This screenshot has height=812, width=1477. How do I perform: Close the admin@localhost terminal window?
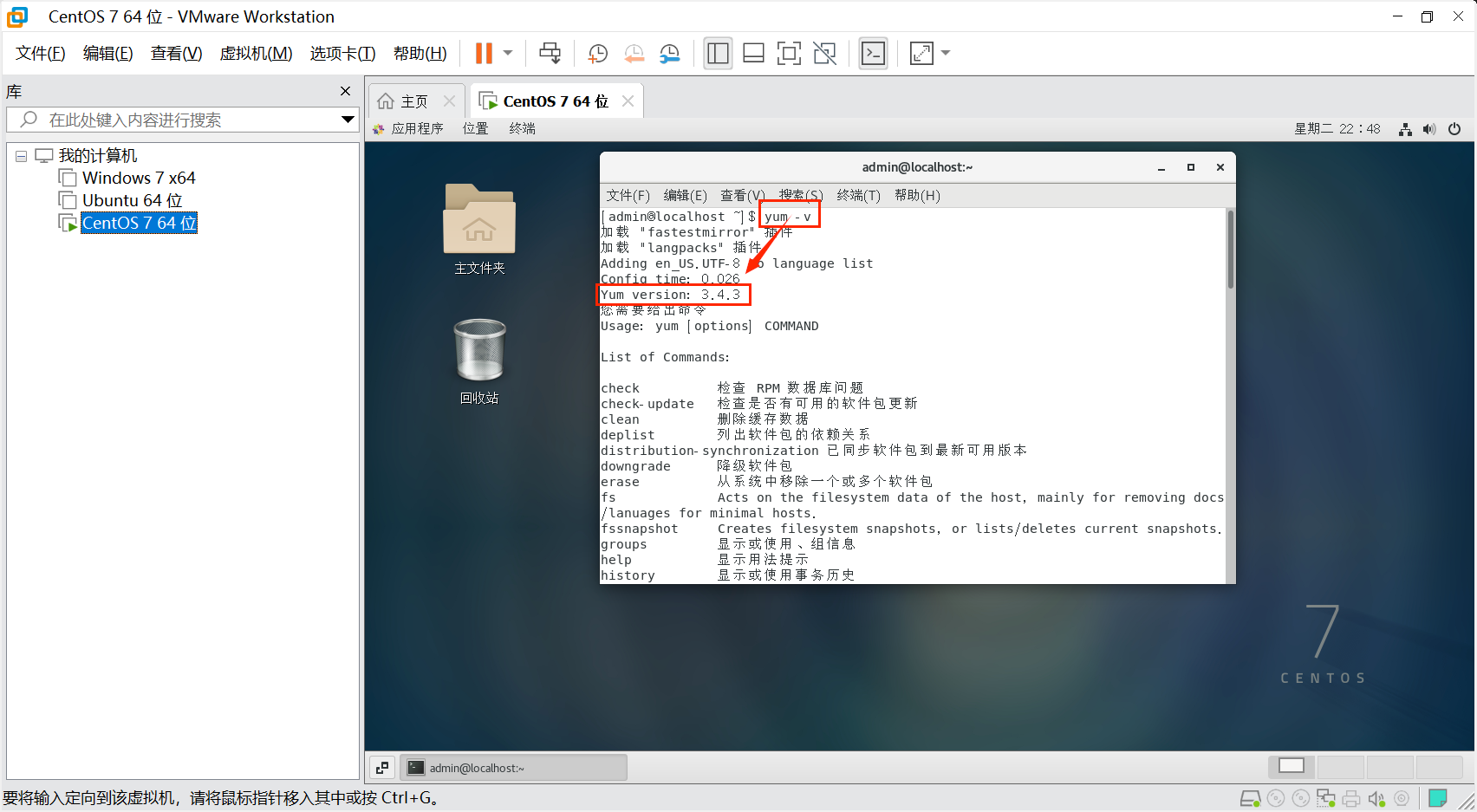[1220, 167]
